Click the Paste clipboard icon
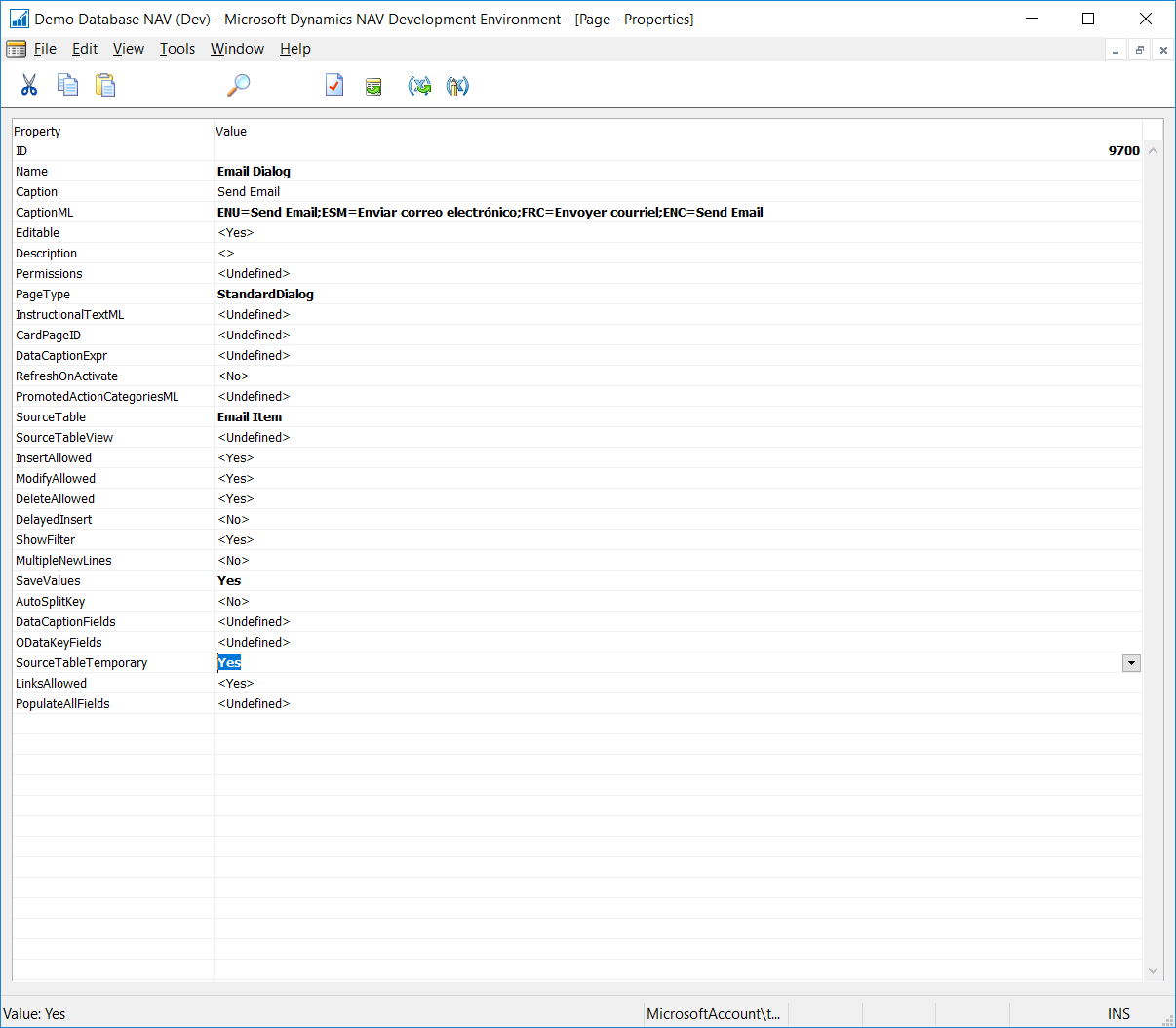This screenshot has width=1176, height=1028. 105,86
